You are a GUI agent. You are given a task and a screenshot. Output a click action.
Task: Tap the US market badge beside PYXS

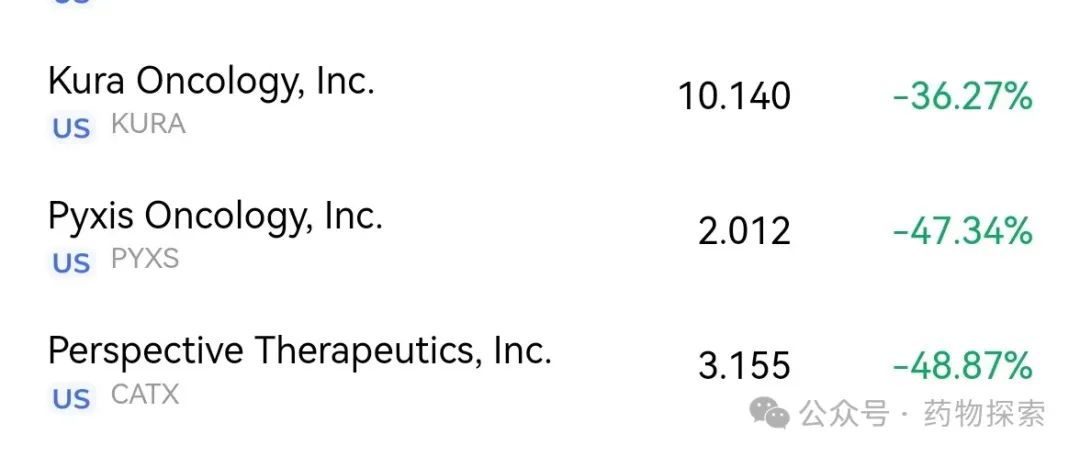click(71, 263)
